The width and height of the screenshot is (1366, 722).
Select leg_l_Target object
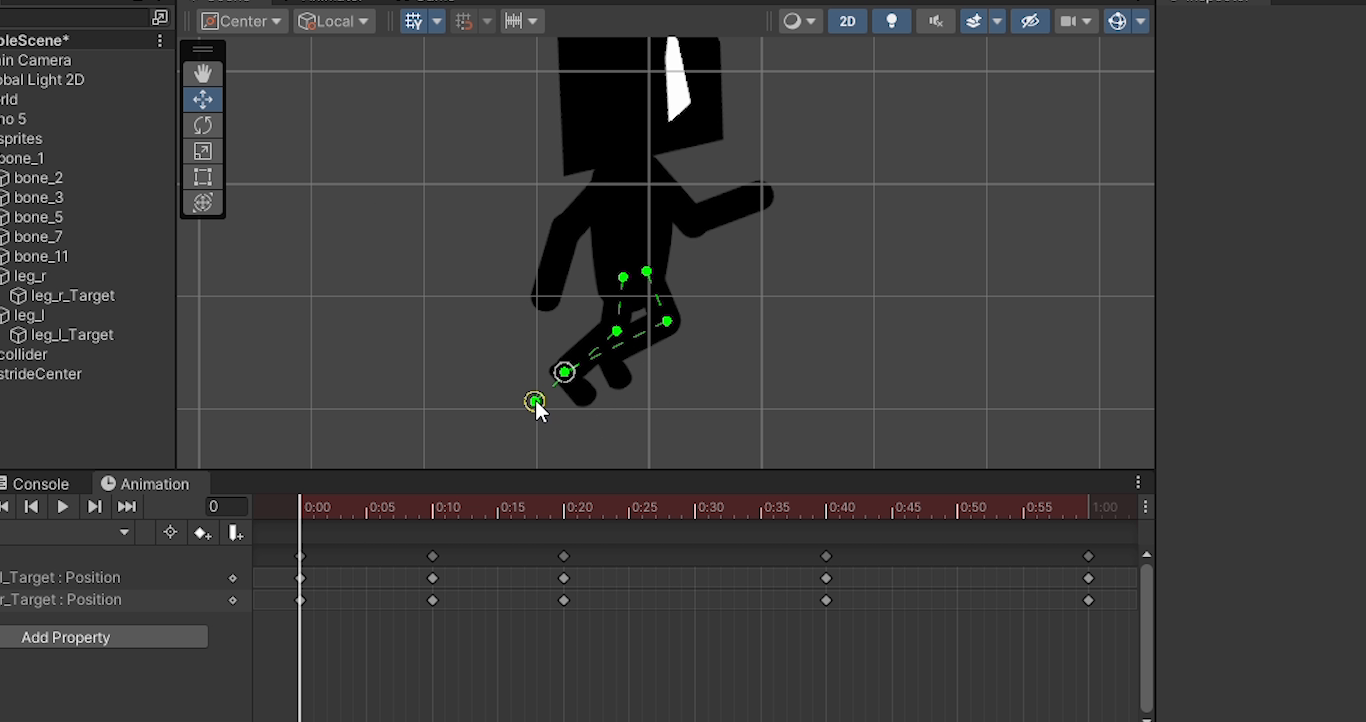pyautogui.click(x=72, y=335)
